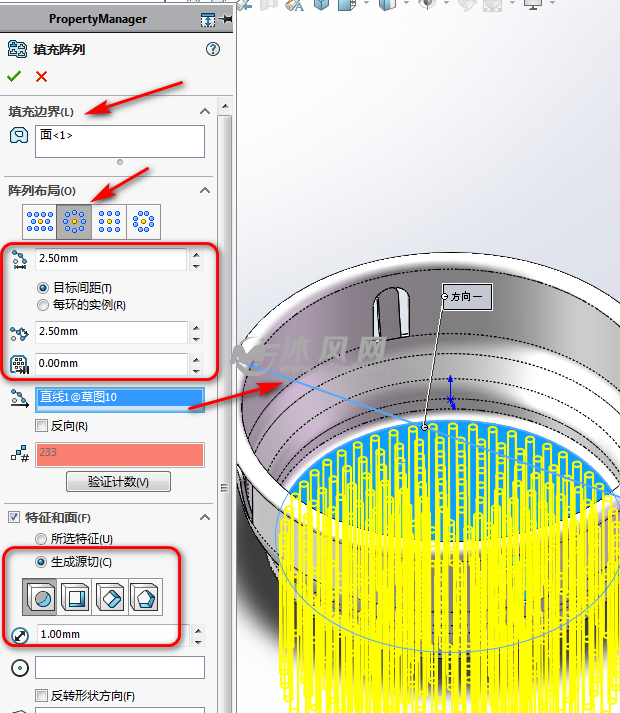Click the 方向一 callout in viewport
The width and height of the screenshot is (620, 713).
pyautogui.click(x=467, y=297)
